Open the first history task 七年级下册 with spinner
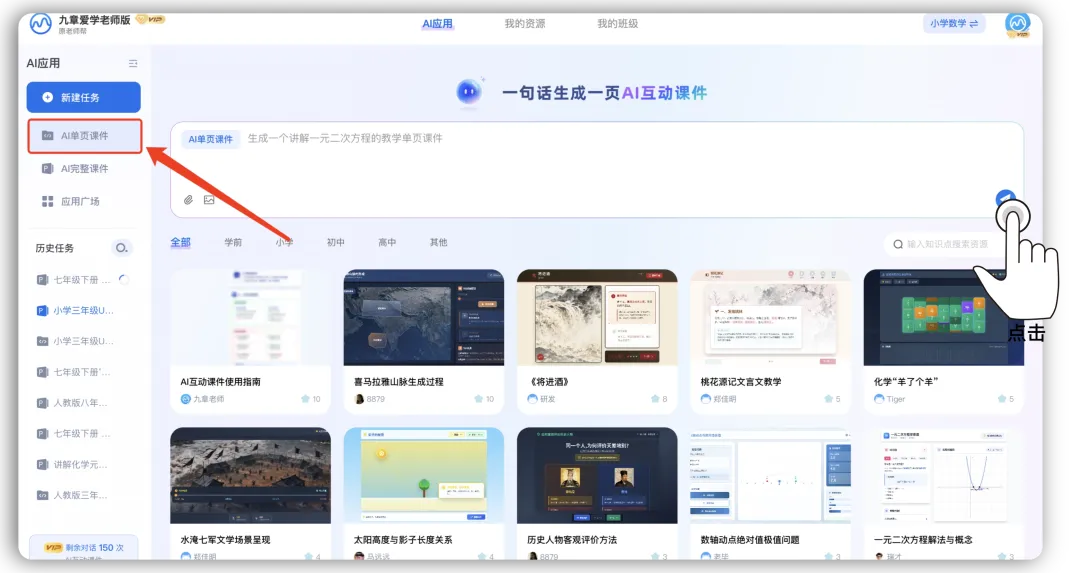The width and height of the screenshot is (1080, 573). click(83, 280)
